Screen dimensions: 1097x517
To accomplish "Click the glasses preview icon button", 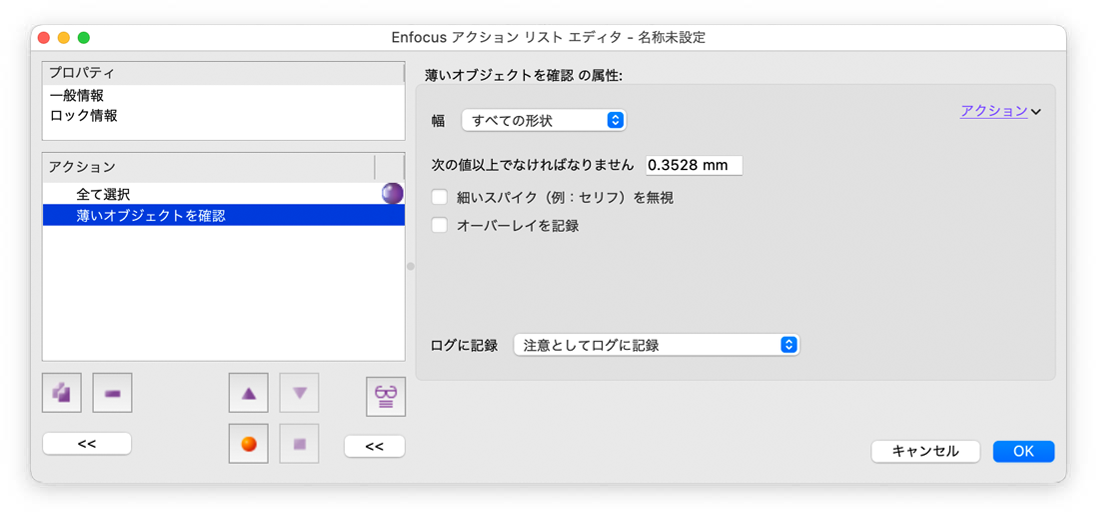I will point(385,394).
